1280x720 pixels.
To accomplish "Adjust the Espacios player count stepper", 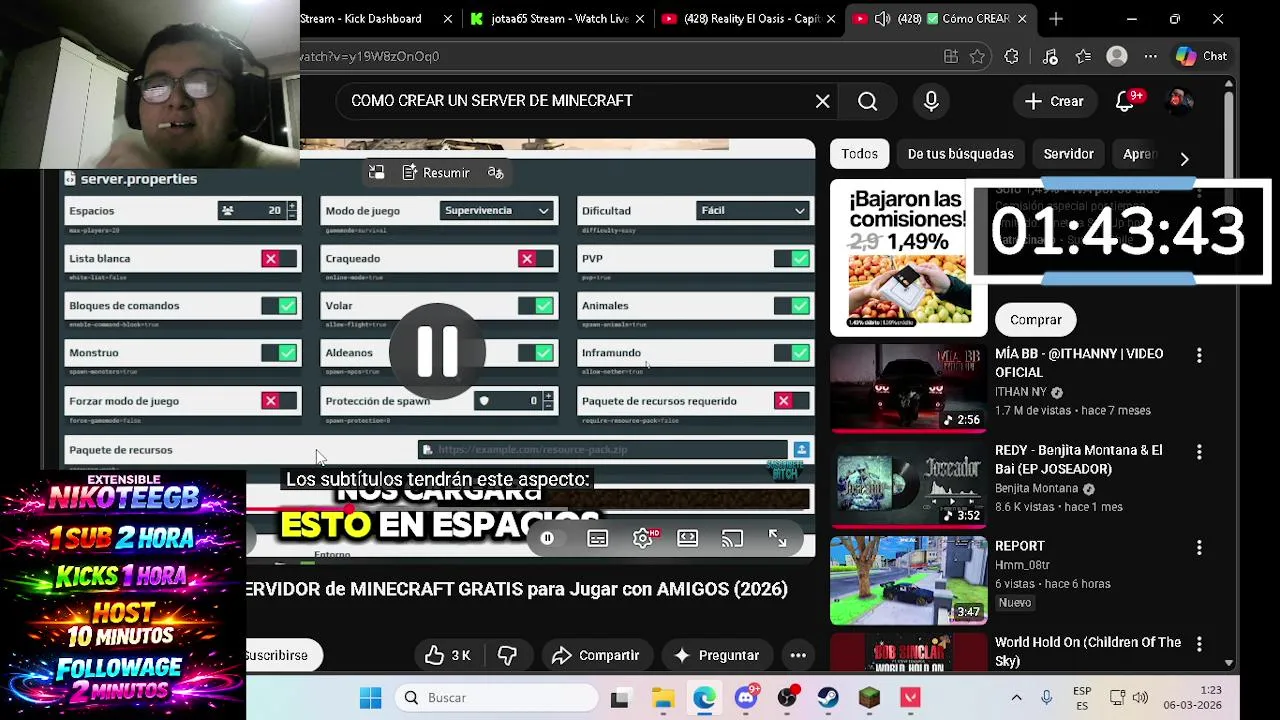I will (x=292, y=211).
